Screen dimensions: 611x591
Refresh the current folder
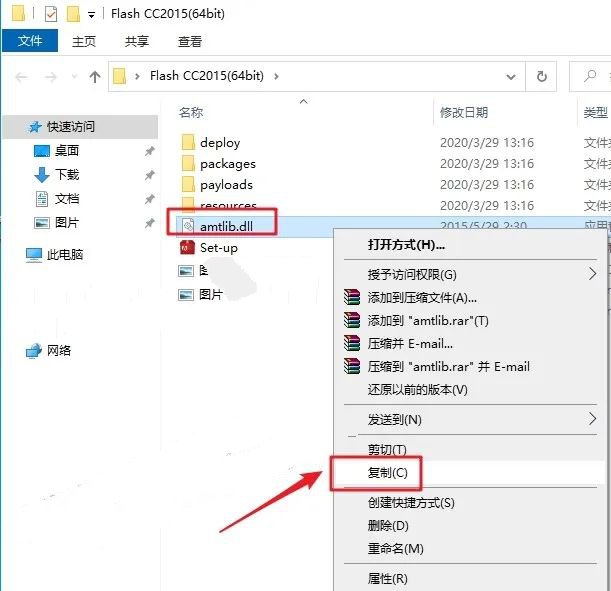tap(541, 76)
